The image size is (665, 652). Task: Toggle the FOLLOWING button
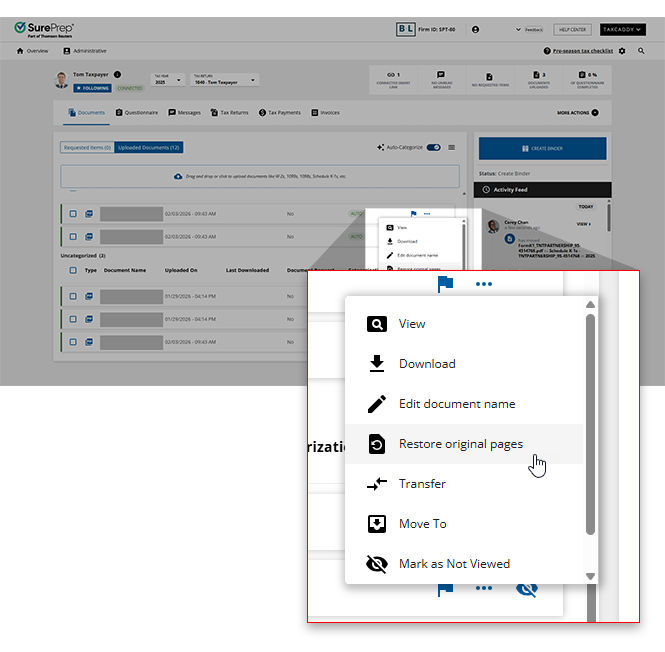[92, 88]
